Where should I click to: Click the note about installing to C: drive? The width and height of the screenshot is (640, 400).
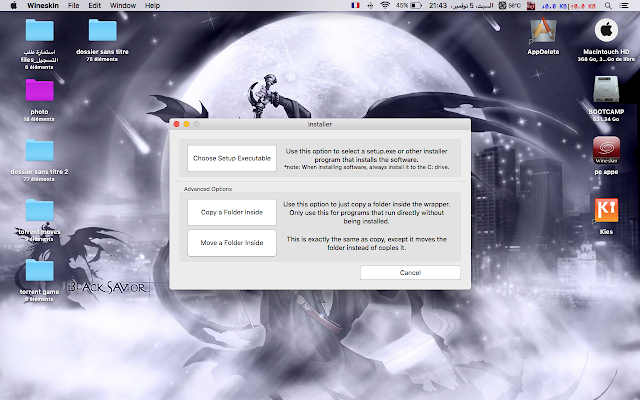point(367,167)
